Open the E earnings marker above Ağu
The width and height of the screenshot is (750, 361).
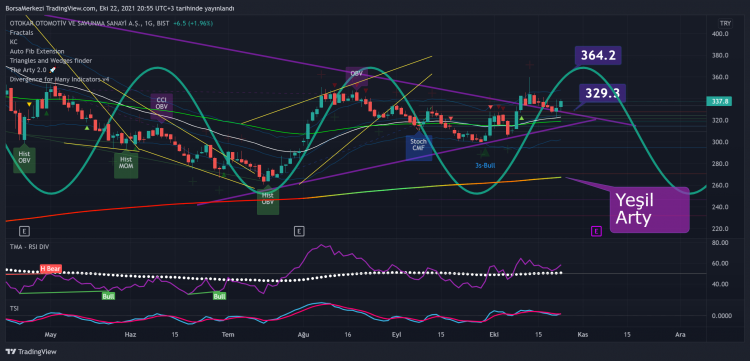pyautogui.click(x=299, y=232)
